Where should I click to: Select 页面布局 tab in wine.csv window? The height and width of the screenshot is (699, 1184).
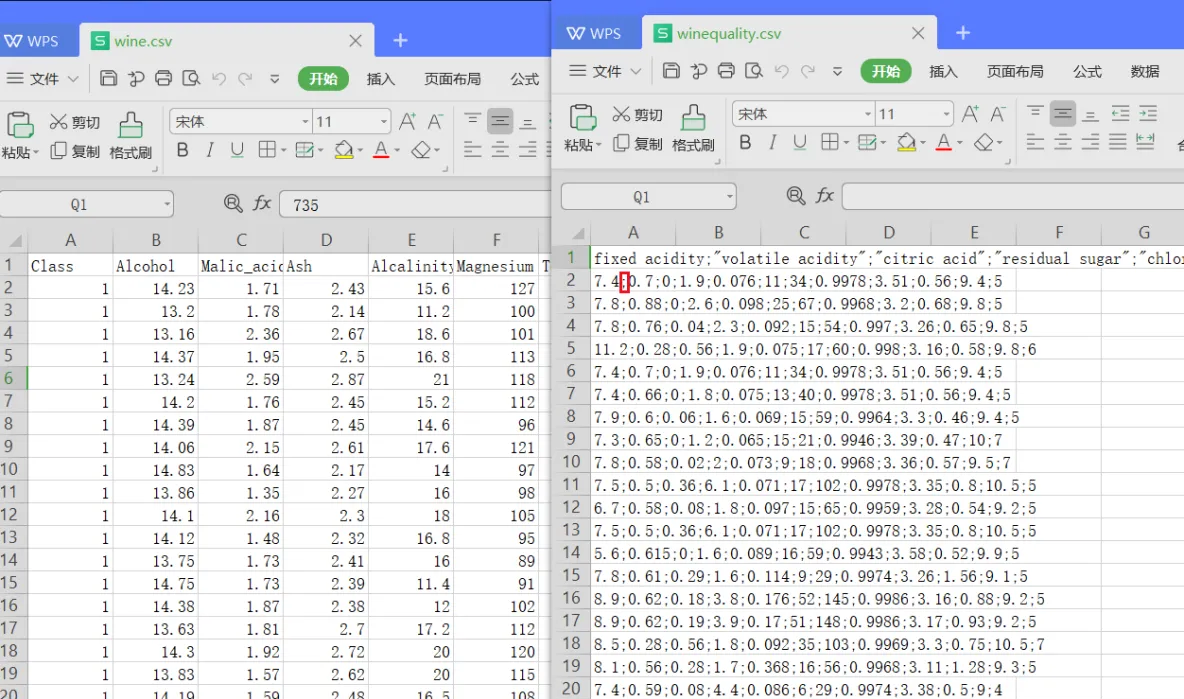tap(452, 79)
